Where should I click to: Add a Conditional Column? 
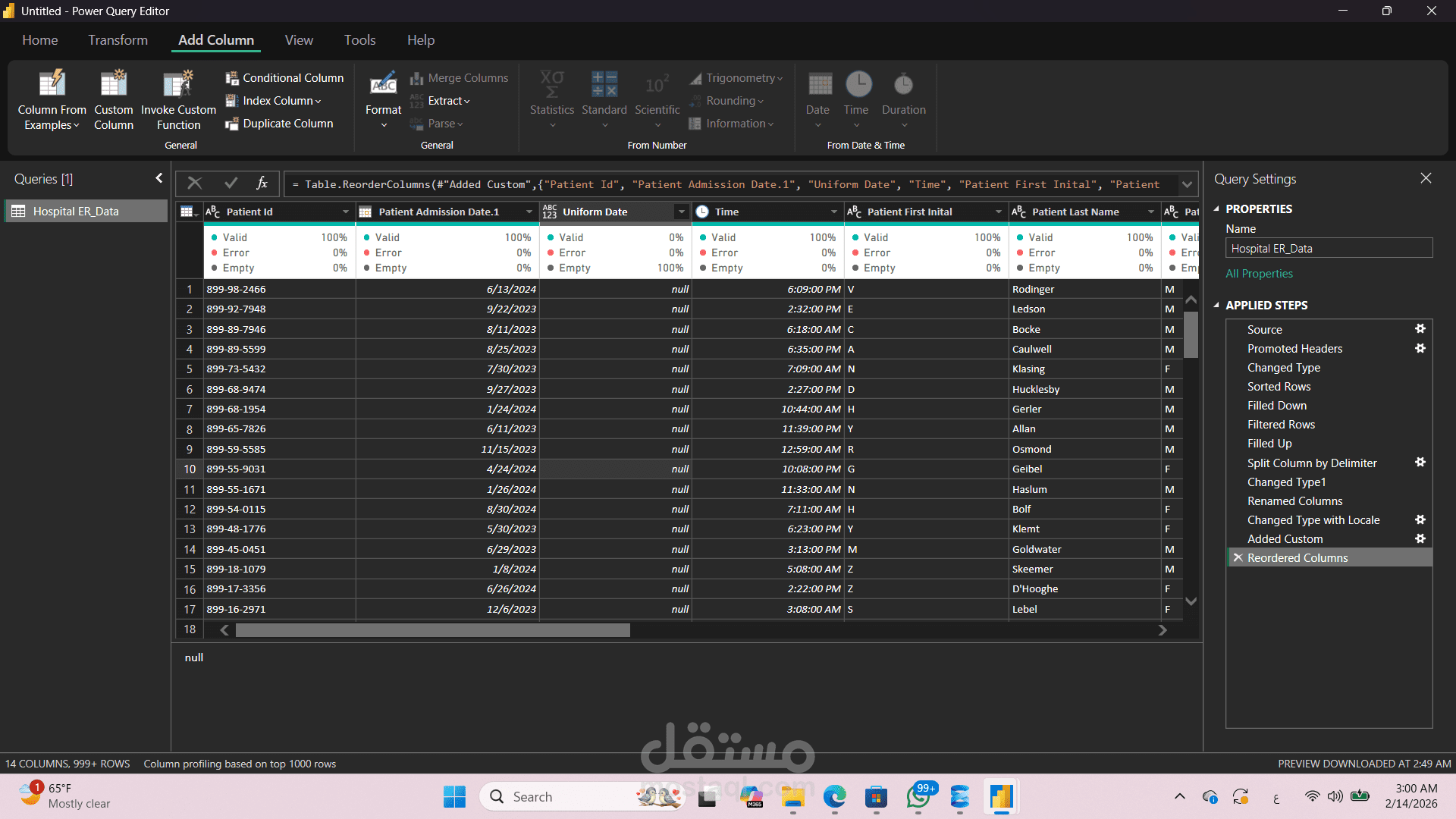tap(285, 78)
